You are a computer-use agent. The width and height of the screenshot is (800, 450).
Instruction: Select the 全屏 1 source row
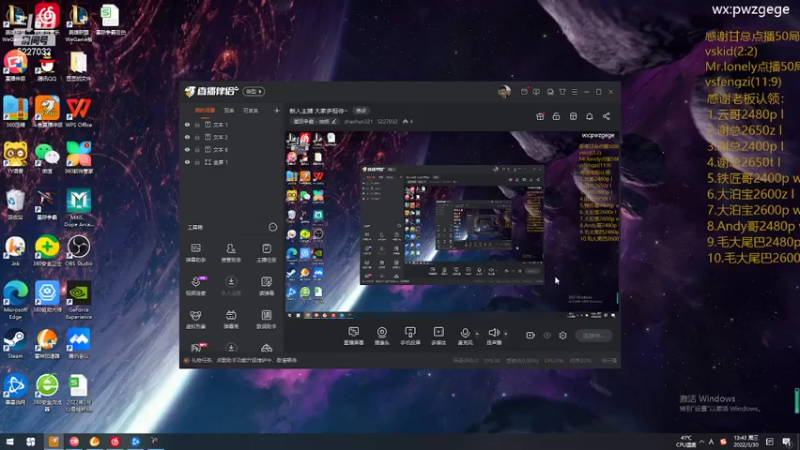click(232, 162)
